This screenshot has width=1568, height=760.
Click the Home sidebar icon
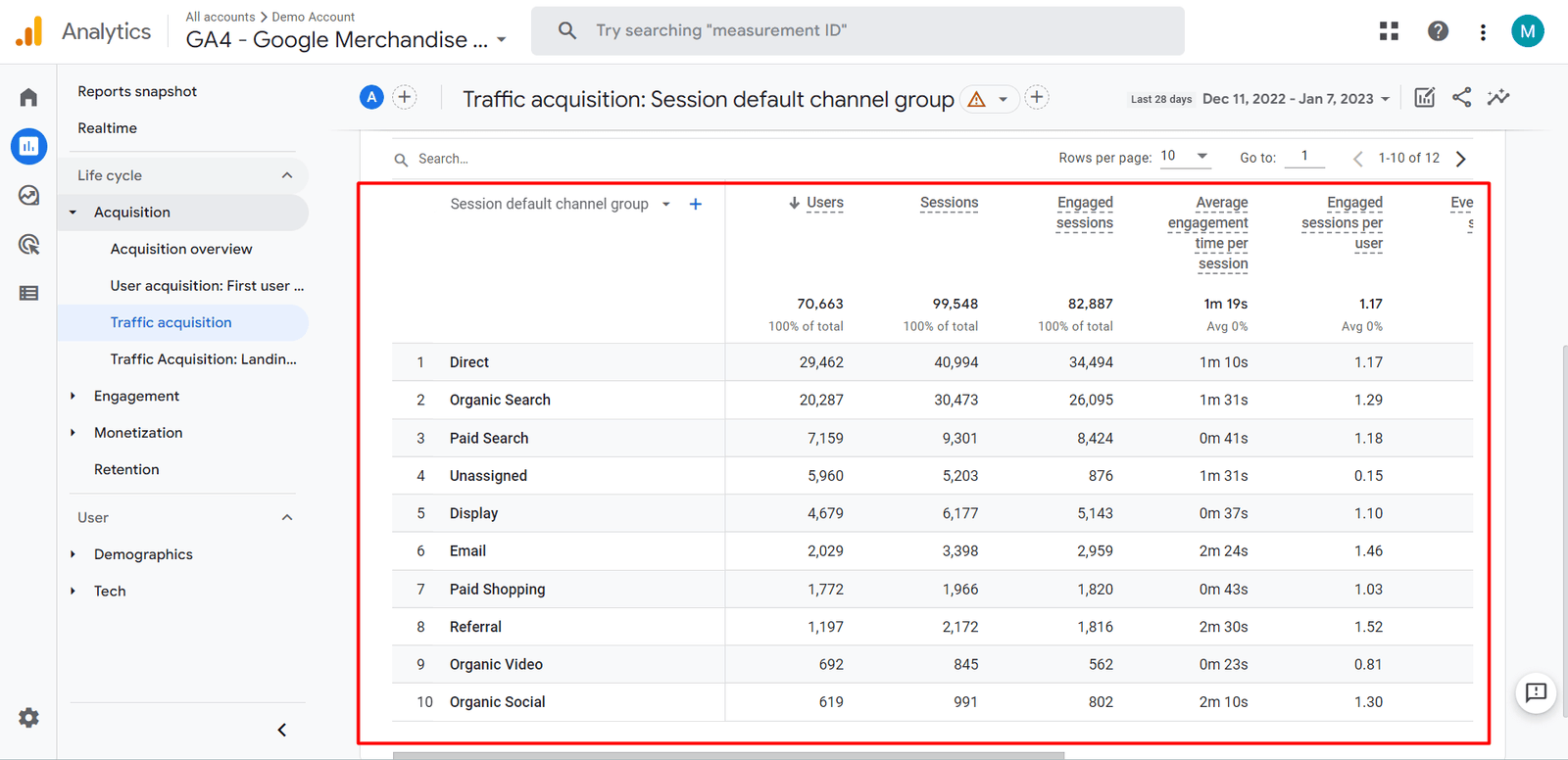pyautogui.click(x=28, y=97)
